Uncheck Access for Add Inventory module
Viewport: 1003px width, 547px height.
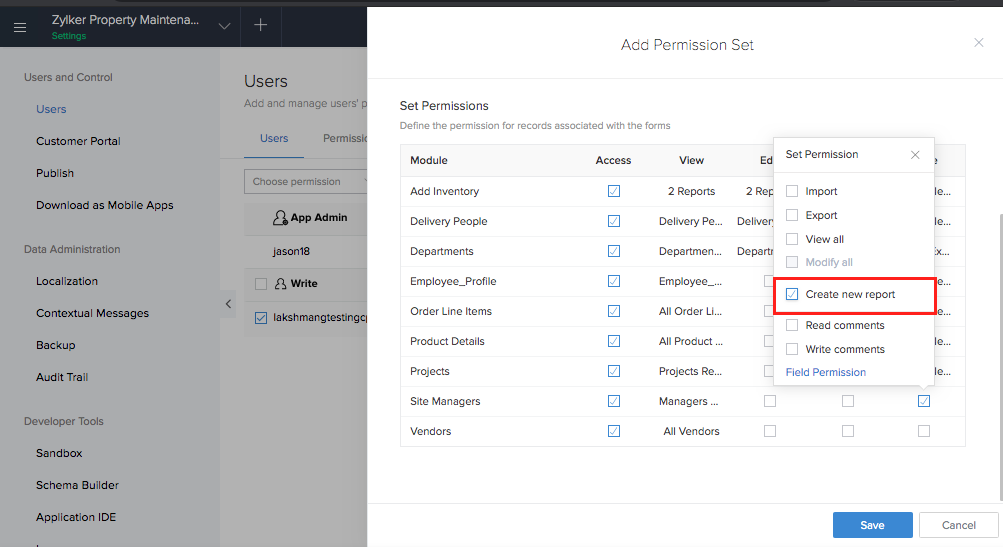tap(613, 191)
